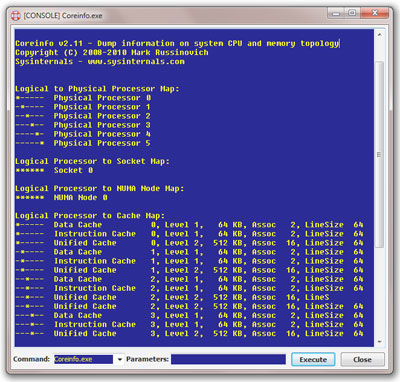Click the up arrow of the console scrollbar
The height and width of the screenshot is (382, 400).
[x=379, y=34]
